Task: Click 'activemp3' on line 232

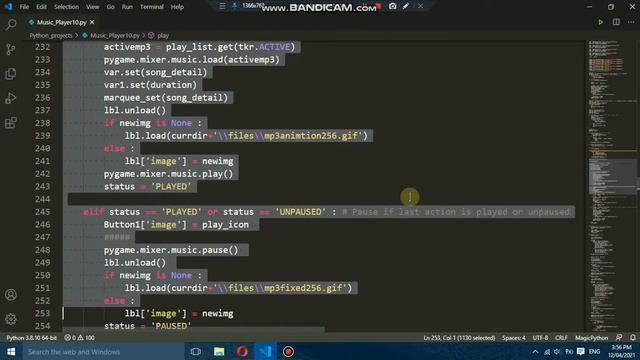Action: coord(127,47)
